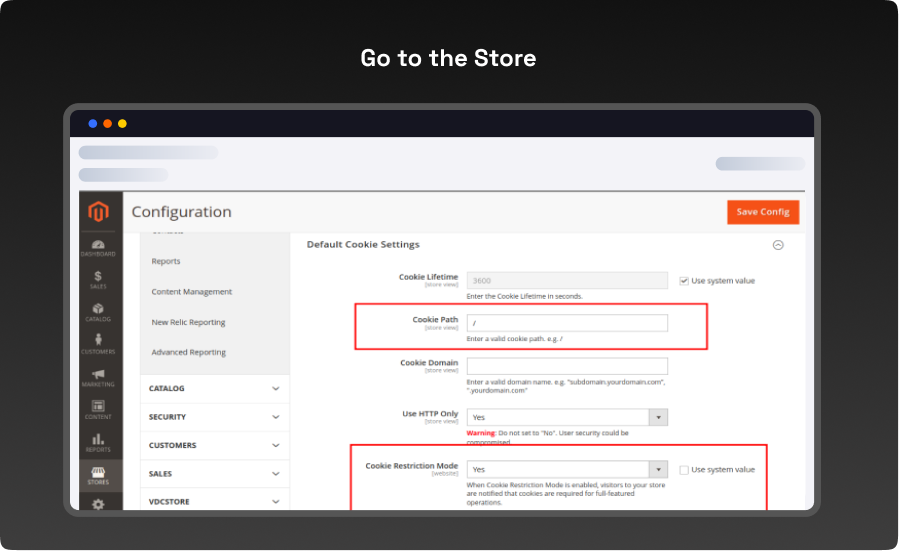The width and height of the screenshot is (899, 551).
Task: Click the Save Config button
Action: pos(762,212)
